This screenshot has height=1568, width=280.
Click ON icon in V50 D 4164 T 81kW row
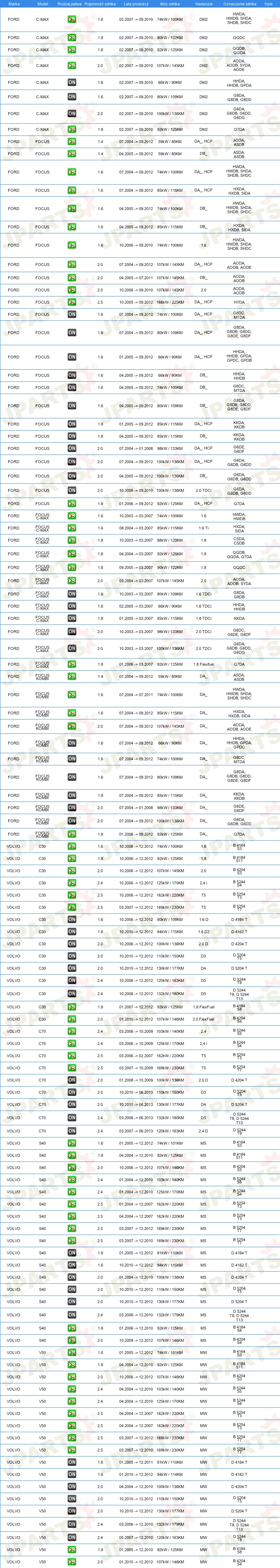tap(72, 1462)
